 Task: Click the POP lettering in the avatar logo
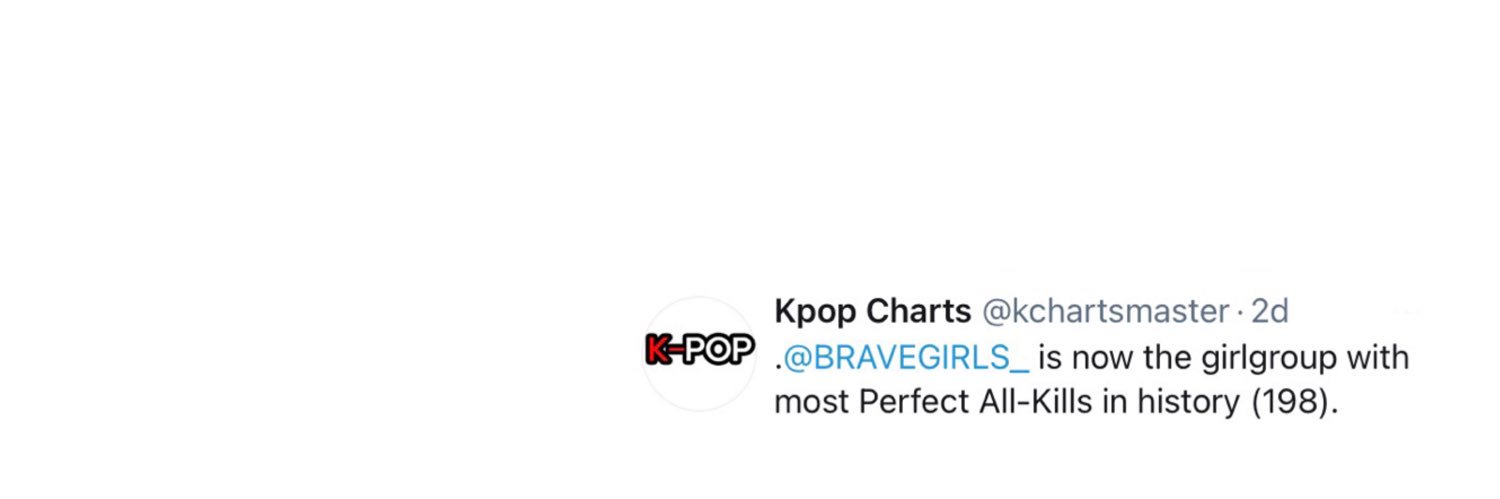717,351
